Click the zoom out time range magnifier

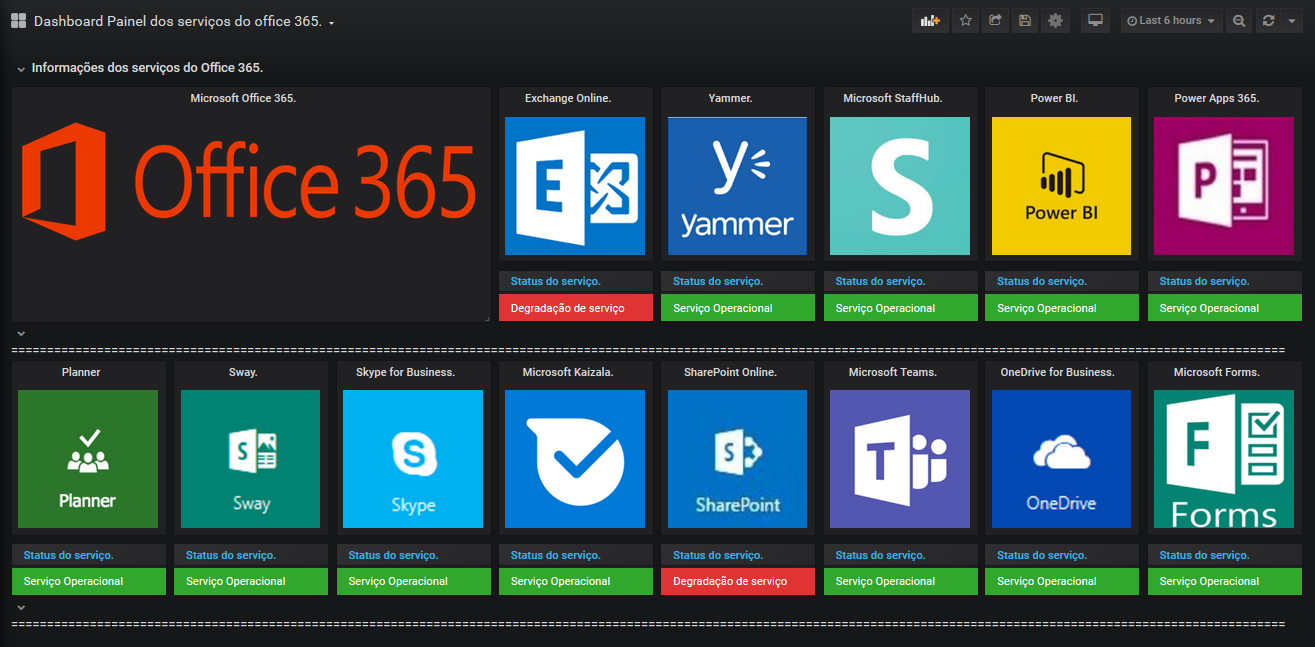click(1239, 20)
